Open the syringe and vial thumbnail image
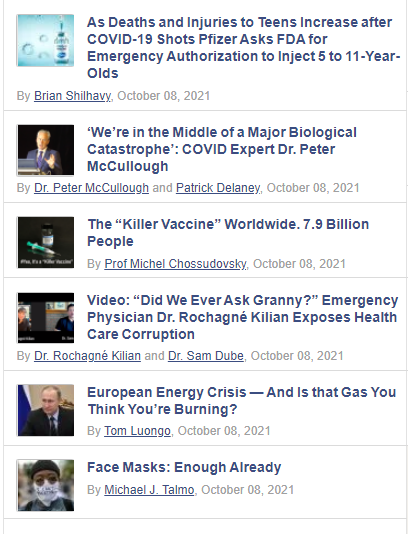 pos(45,242)
